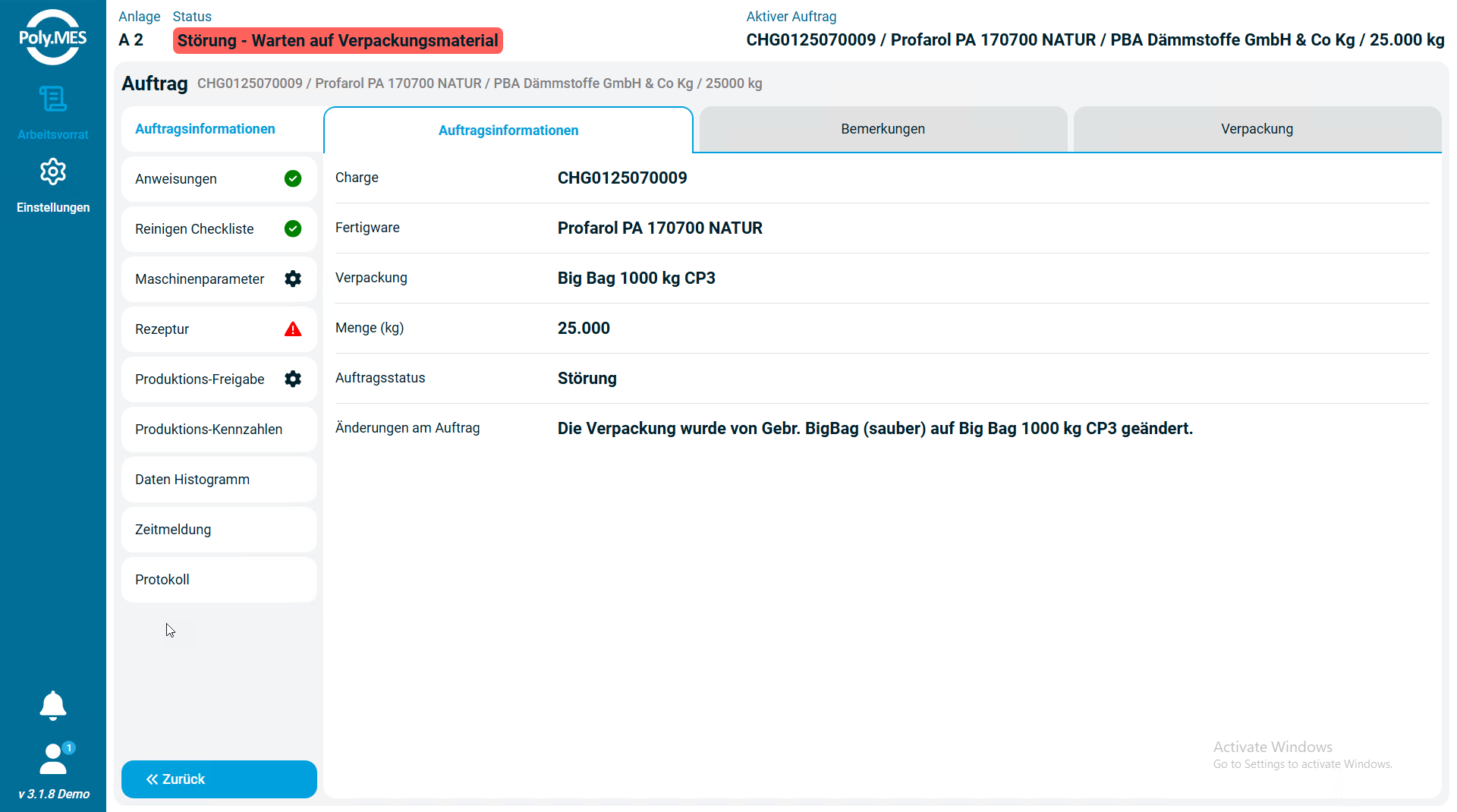Click the Anlage header label
This screenshot has height=812, width=1457.
[140, 17]
